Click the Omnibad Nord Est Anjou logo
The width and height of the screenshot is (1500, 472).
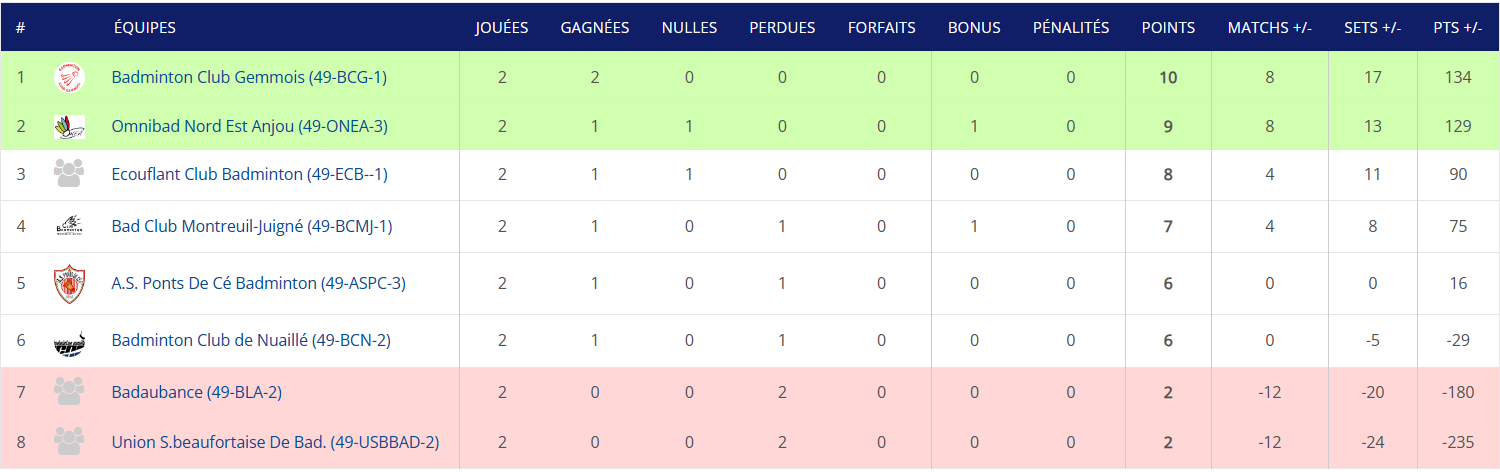69,126
